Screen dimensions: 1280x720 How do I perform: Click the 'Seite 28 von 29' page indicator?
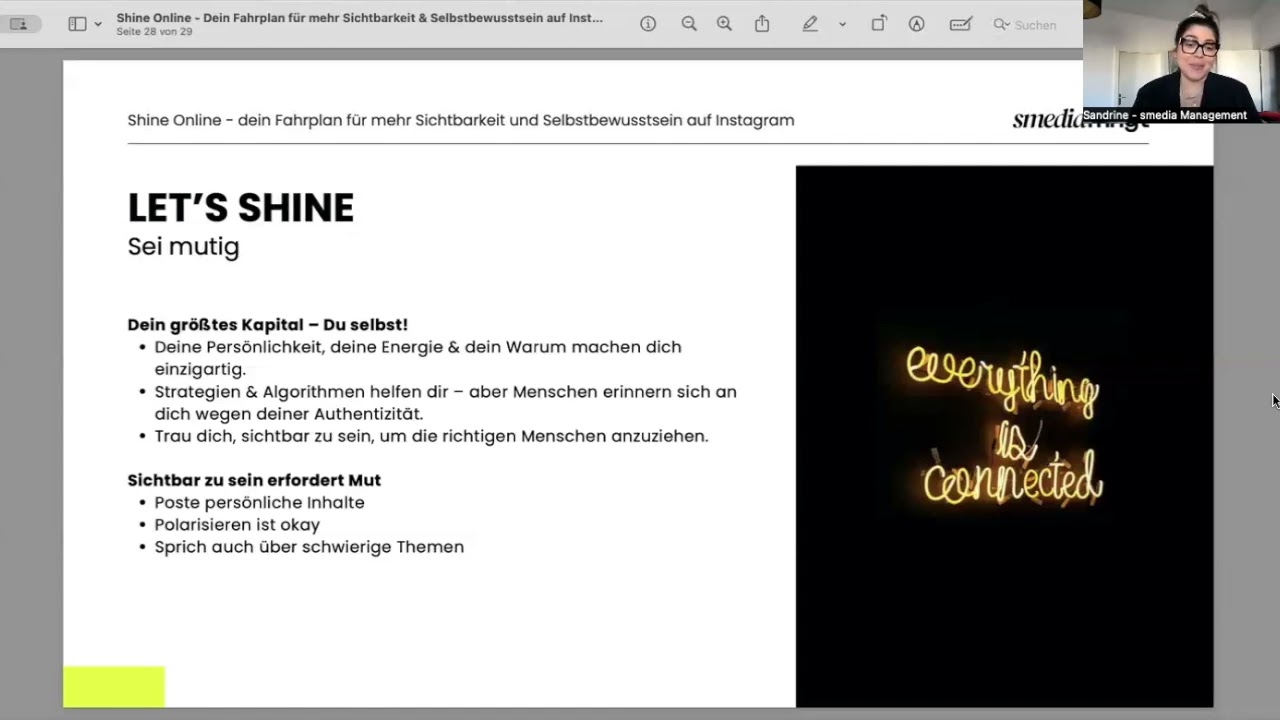[x=154, y=32]
